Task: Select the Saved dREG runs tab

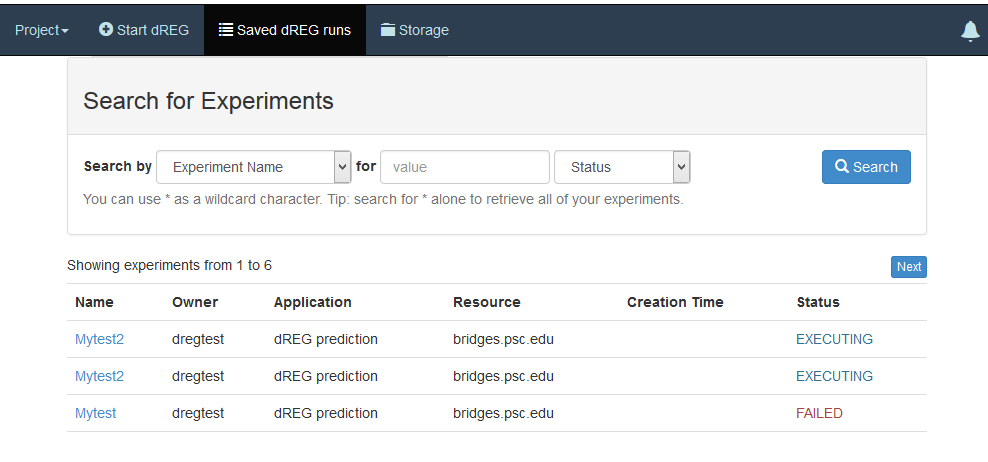Action: (x=285, y=30)
